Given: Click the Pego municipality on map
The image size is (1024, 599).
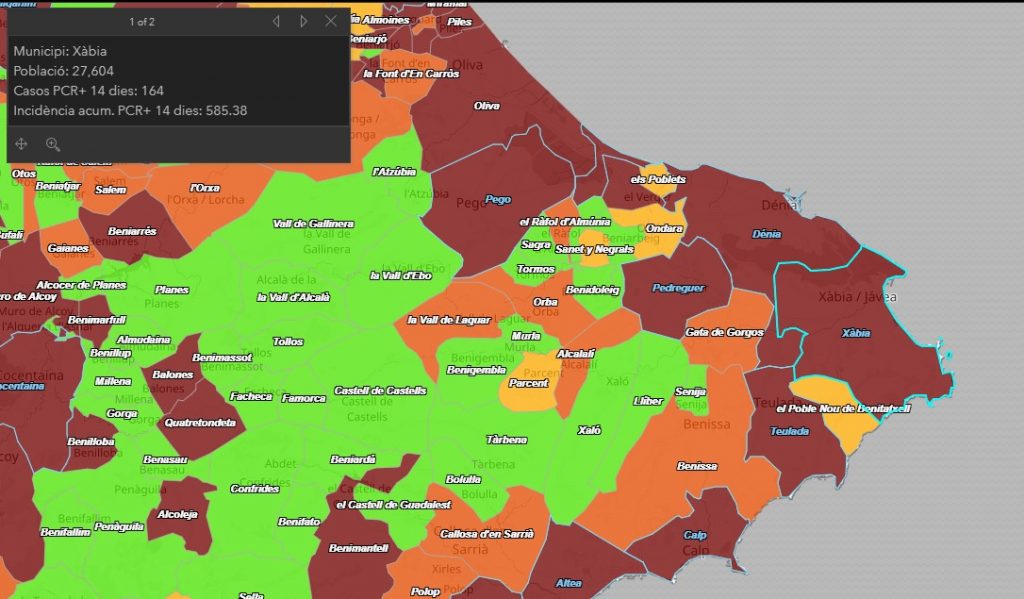Looking at the screenshot, I should point(497,199).
